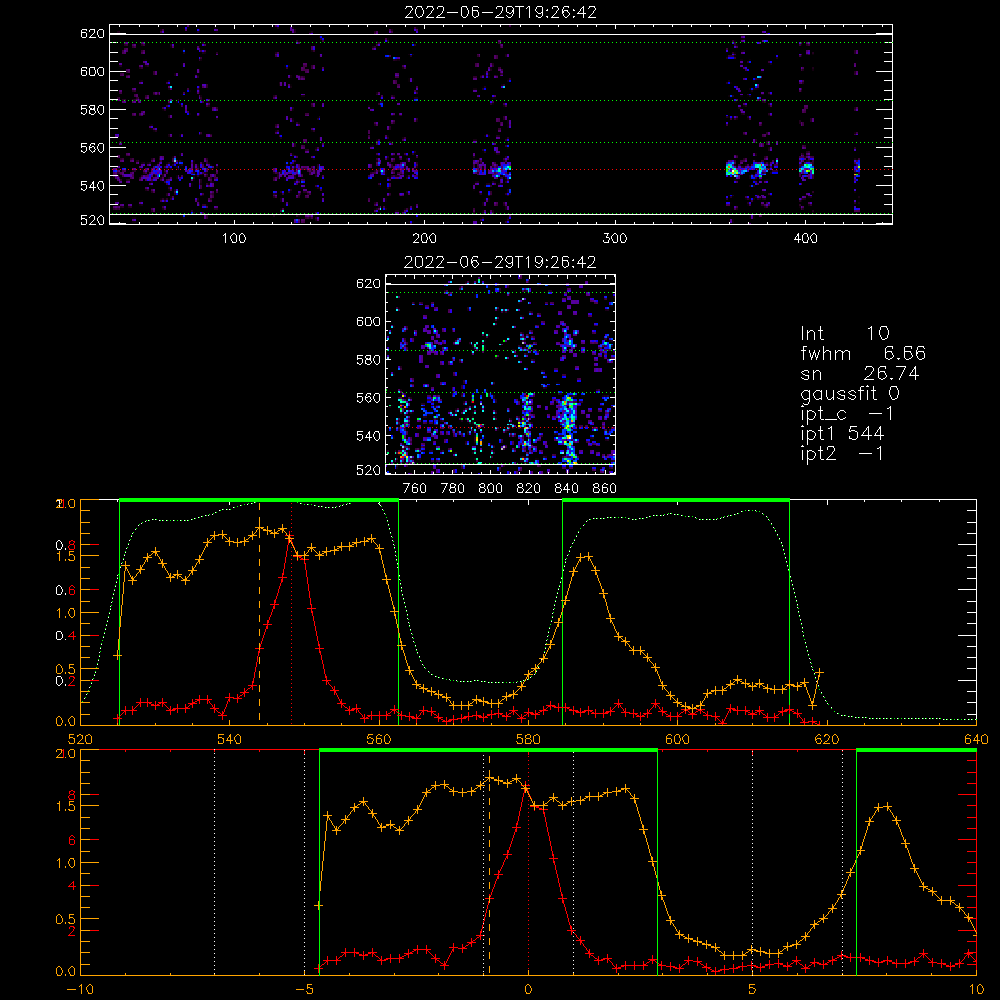The height and width of the screenshot is (1000, 1000).
Task: Click x-axis label 100 in top image
Action: click(234, 239)
